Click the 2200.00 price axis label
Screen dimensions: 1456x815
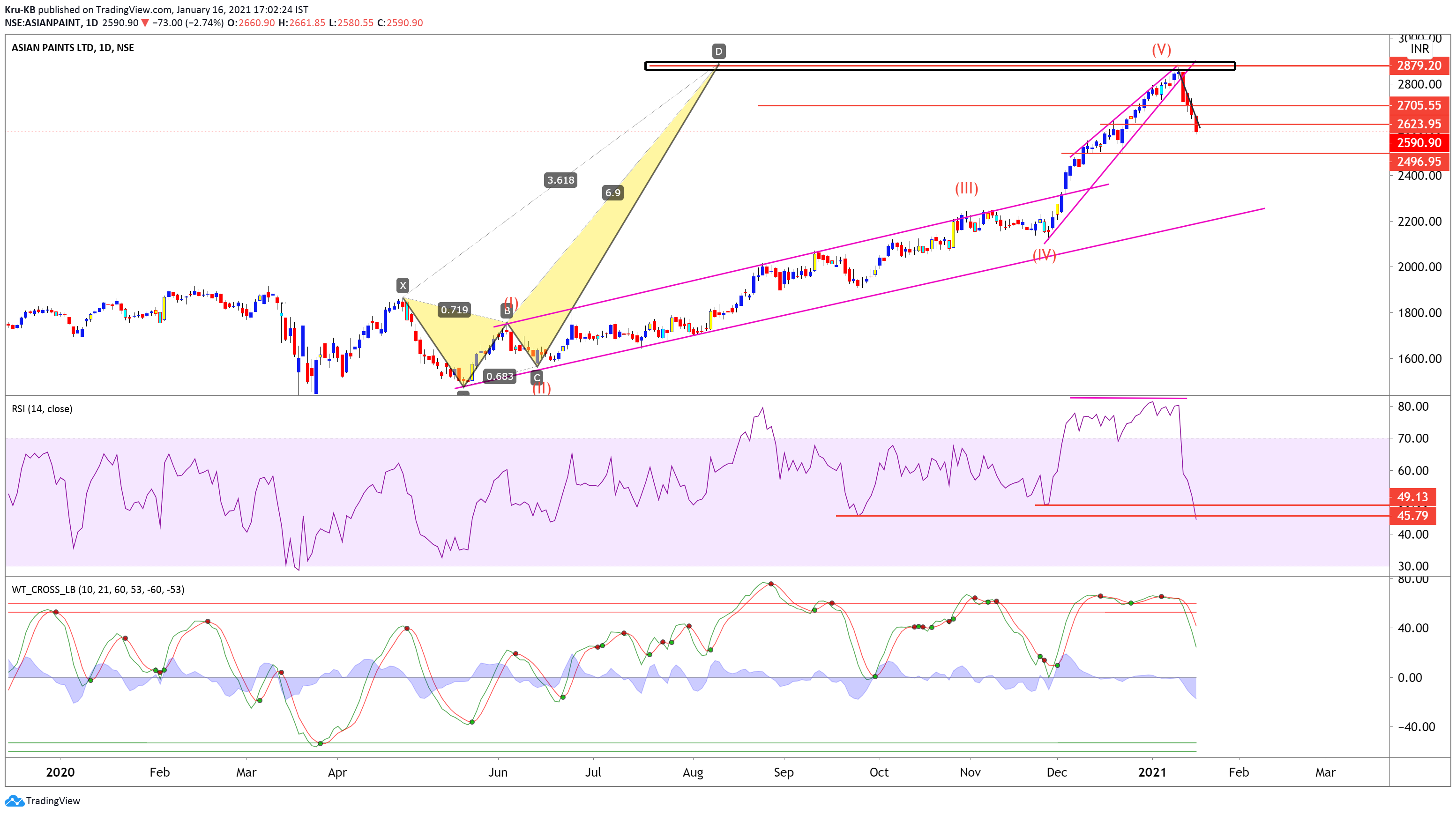click(x=1419, y=222)
